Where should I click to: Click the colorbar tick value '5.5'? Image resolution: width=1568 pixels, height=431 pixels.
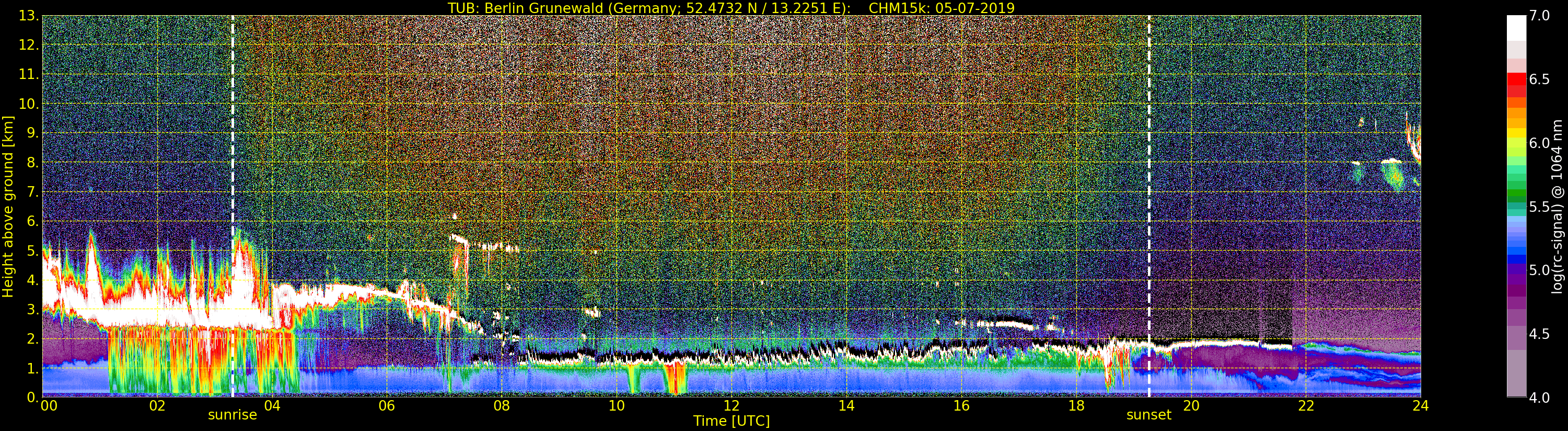point(1539,207)
